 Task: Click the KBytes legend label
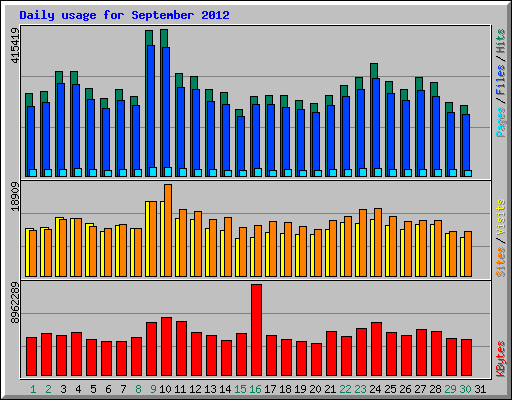click(x=500, y=359)
